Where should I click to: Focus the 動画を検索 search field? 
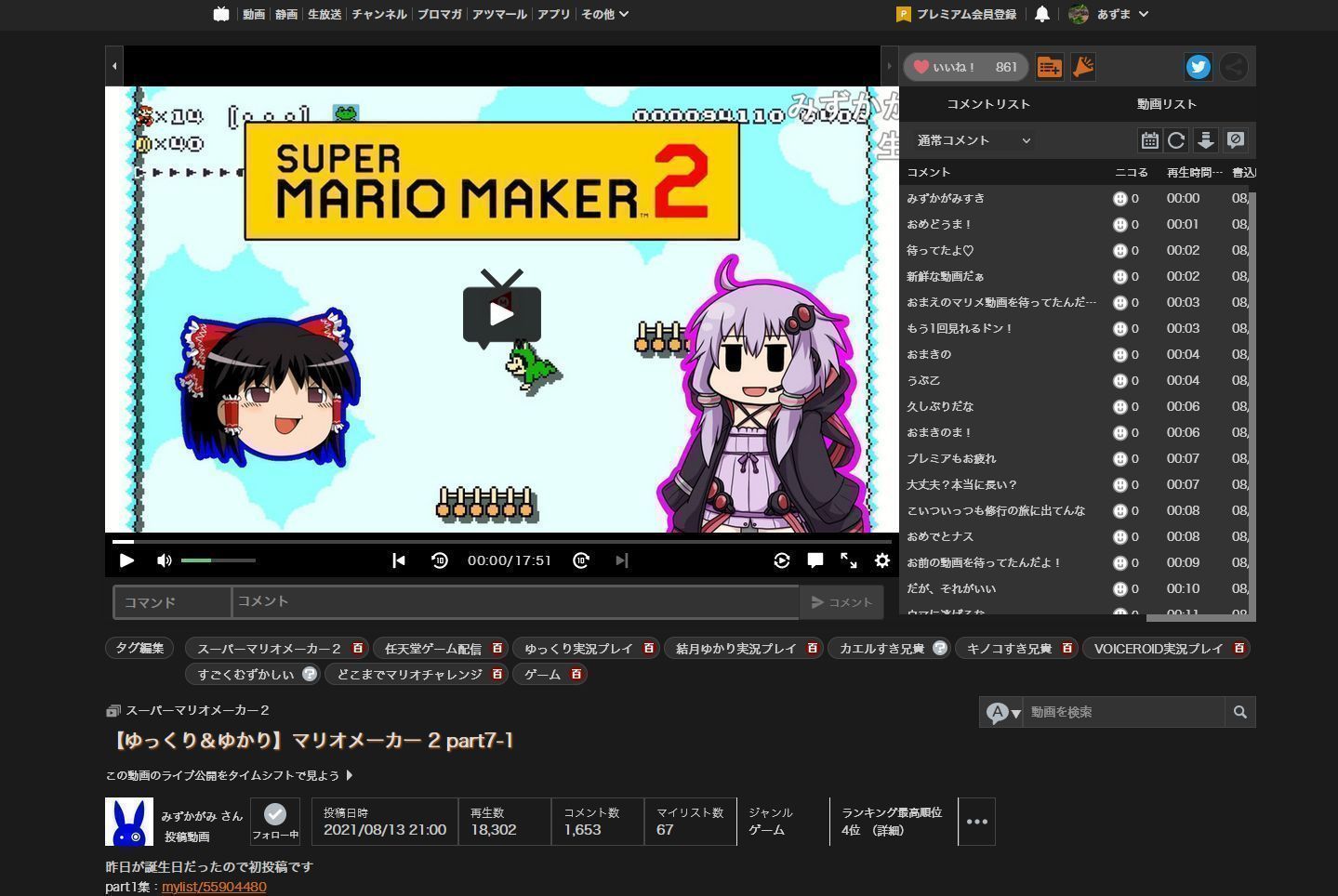click(1124, 712)
